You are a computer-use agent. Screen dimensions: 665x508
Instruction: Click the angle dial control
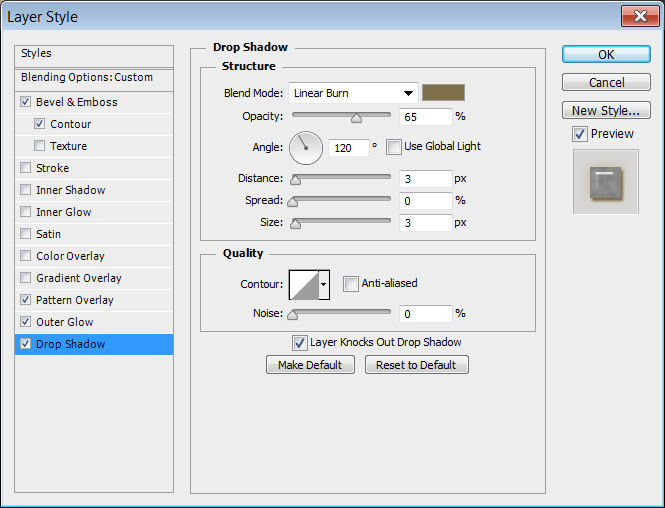pos(306,148)
